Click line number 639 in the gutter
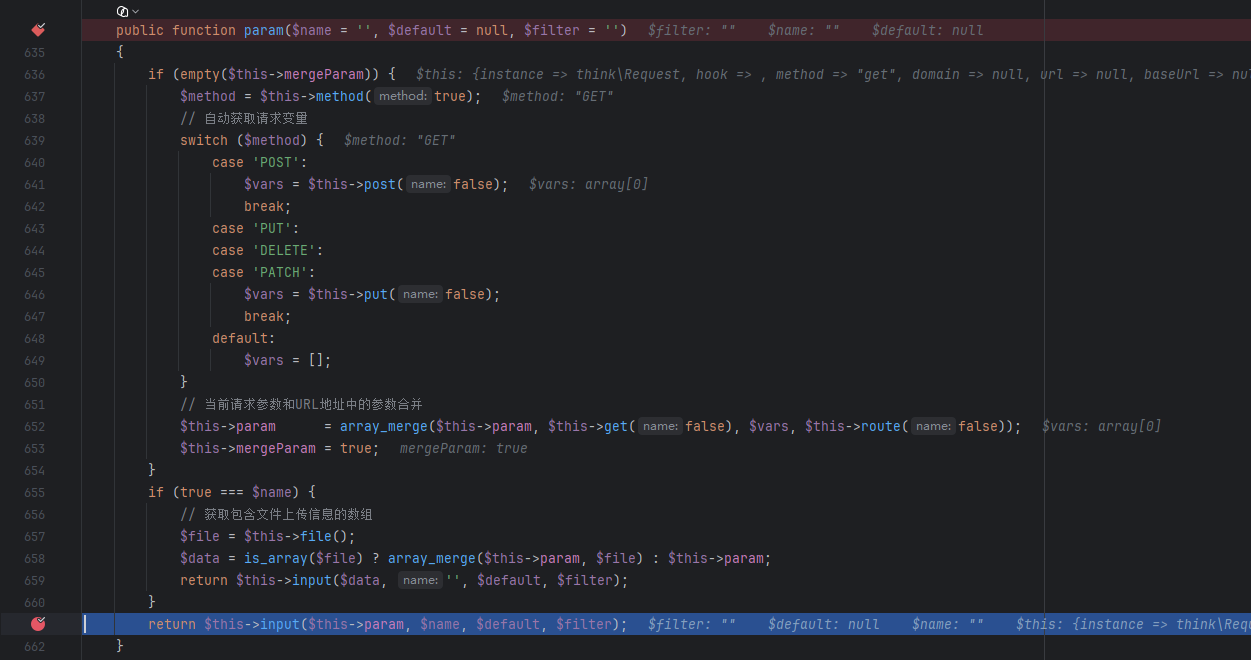 click(34, 140)
